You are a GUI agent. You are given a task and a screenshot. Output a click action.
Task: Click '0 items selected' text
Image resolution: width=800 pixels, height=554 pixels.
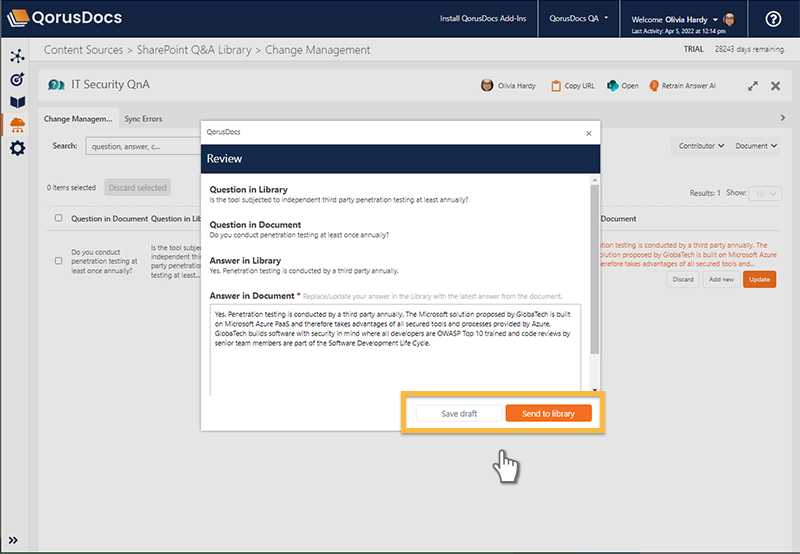point(71,188)
